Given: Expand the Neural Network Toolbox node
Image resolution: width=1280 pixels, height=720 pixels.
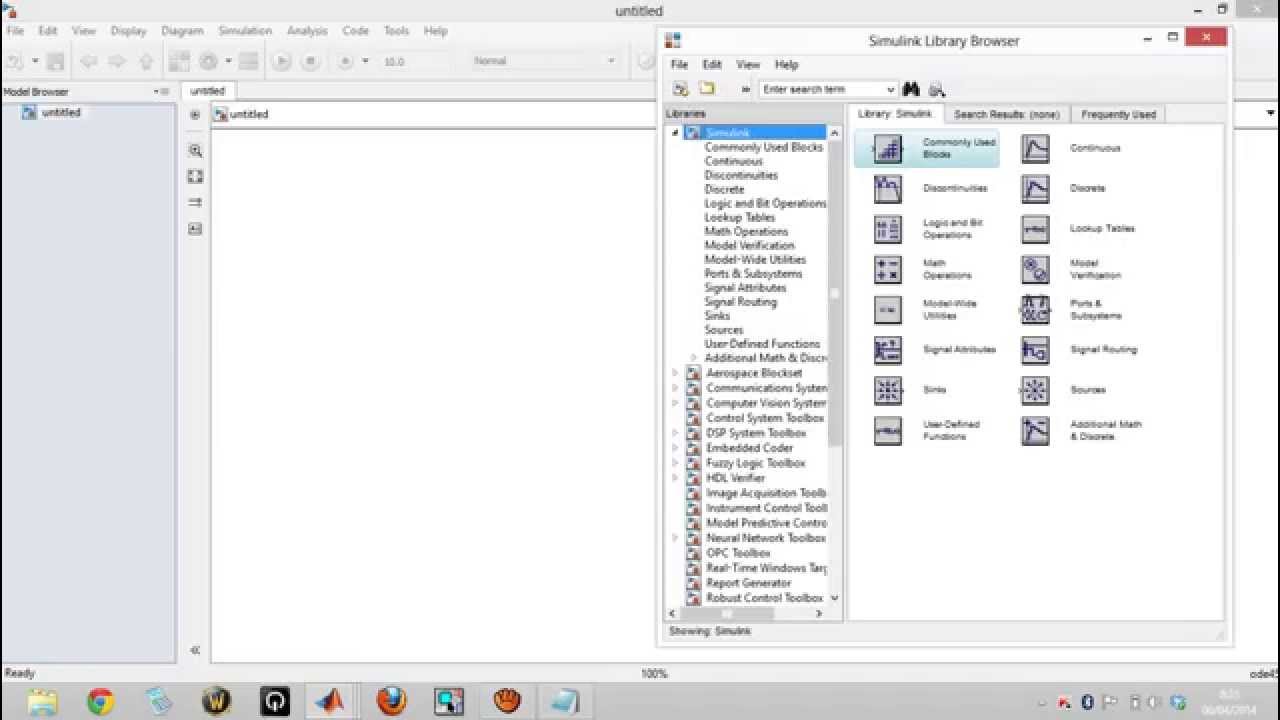Looking at the screenshot, I should tap(675, 538).
